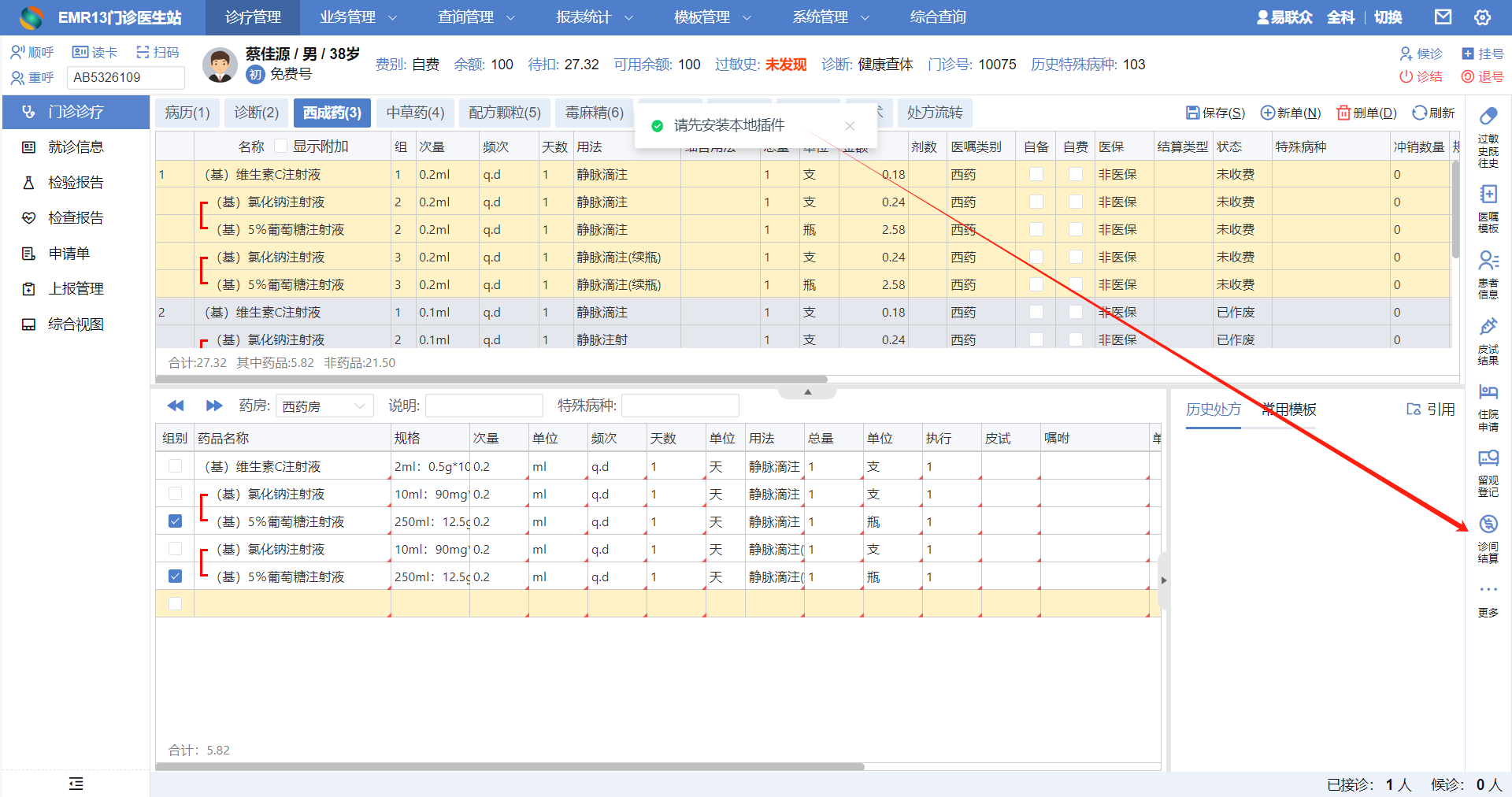The width and height of the screenshot is (1512, 797).
Task: Expand the 报表统计 menu
Action: (x=595, y=17)
